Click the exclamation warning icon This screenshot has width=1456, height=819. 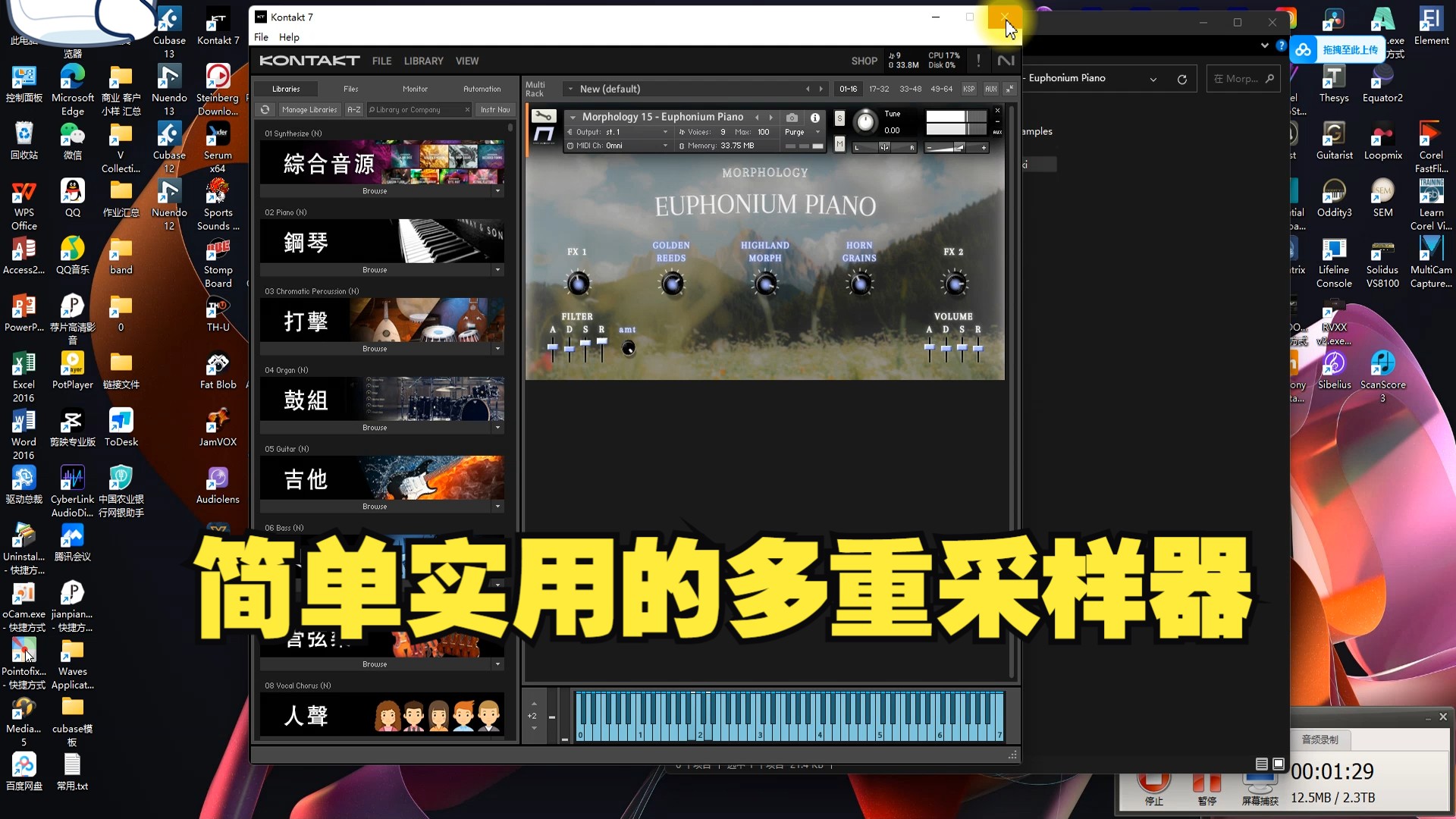click(978, 61)
